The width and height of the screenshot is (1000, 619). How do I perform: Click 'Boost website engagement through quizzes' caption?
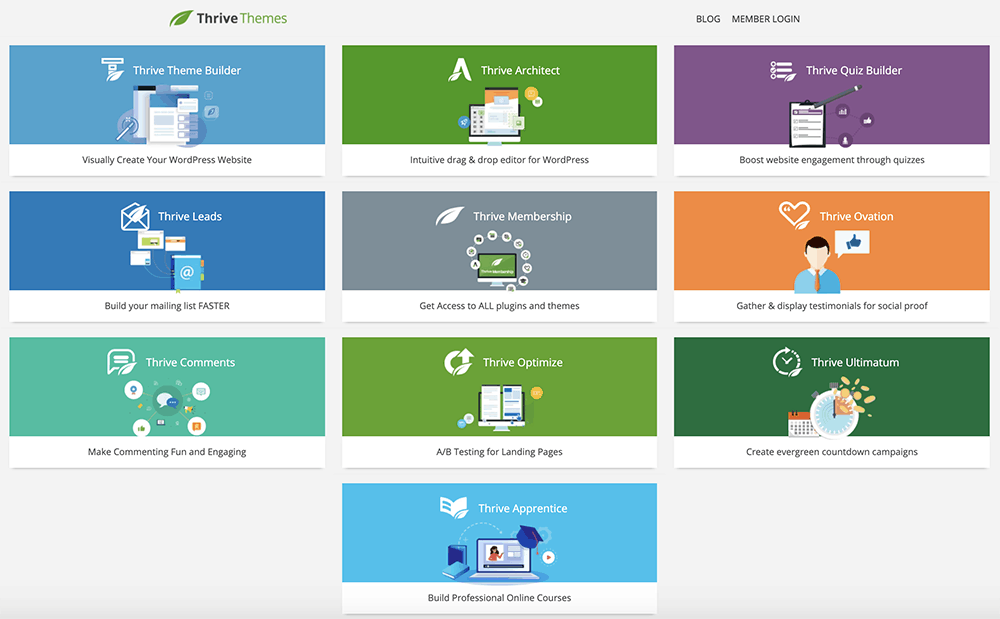point(832,160)
